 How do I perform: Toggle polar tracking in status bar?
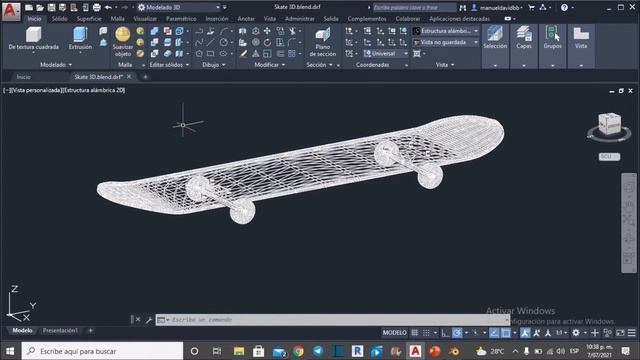point(457,333)
